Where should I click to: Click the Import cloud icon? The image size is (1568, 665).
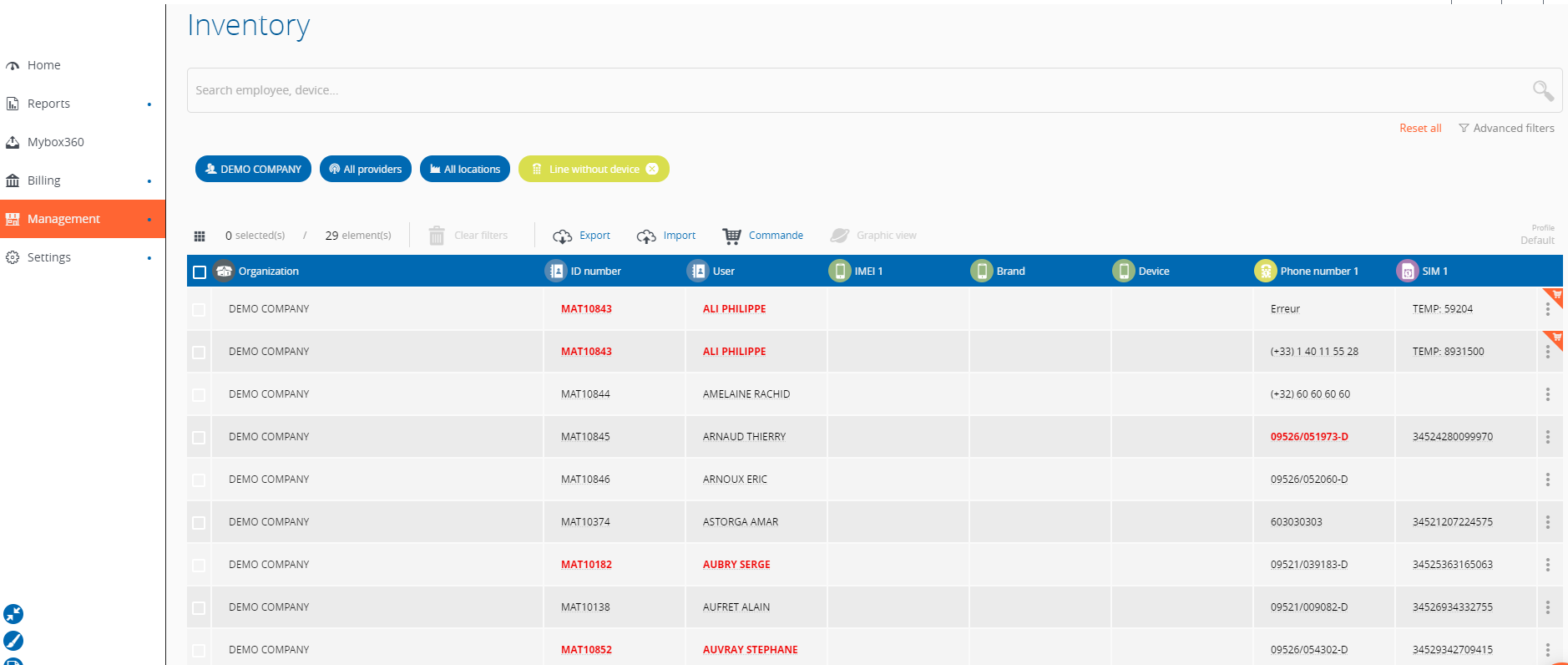pyautogui.click(x=646, y=236)
